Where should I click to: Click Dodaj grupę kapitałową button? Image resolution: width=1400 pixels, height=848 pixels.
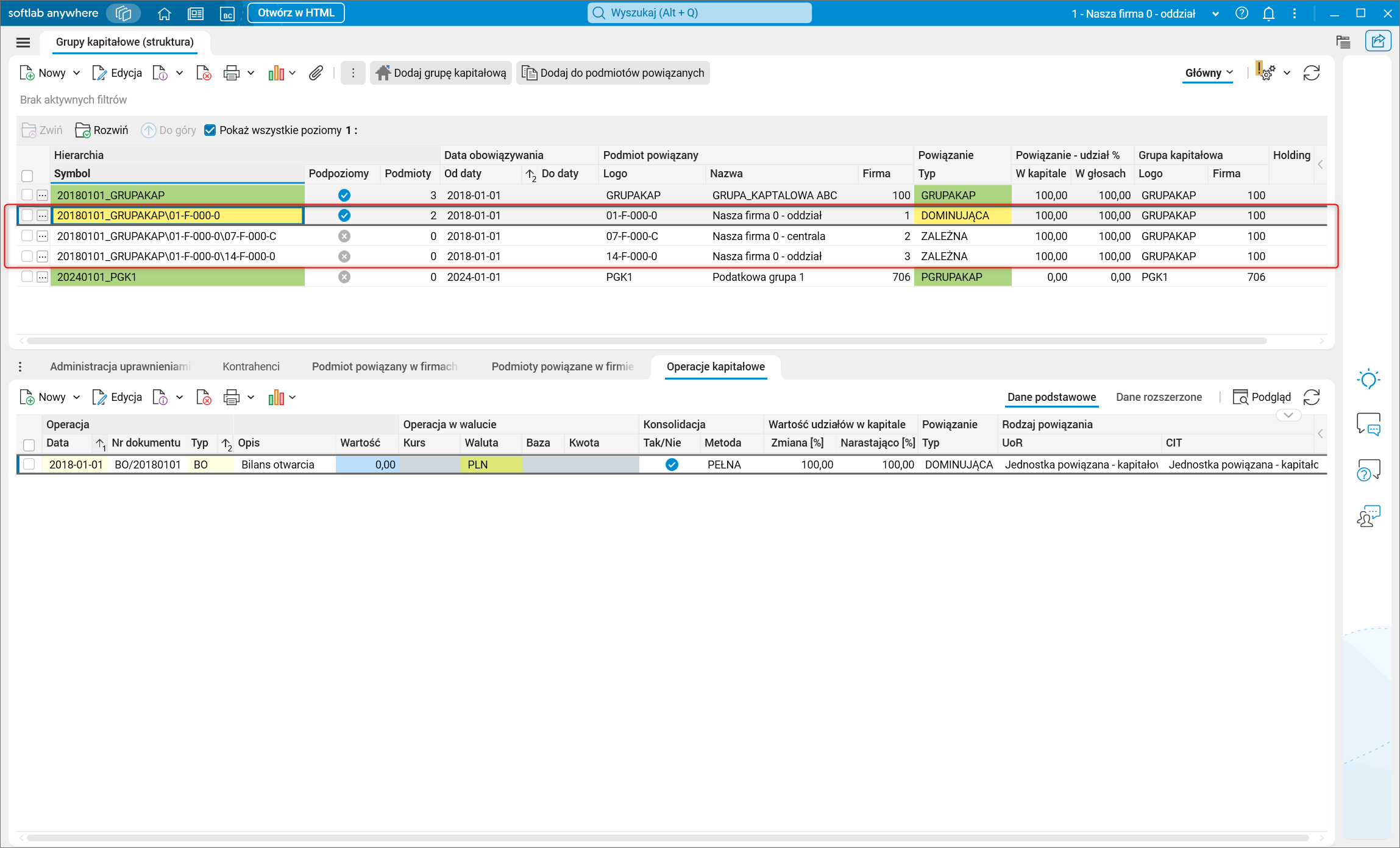pyautogui.click(x=441, y=73)
